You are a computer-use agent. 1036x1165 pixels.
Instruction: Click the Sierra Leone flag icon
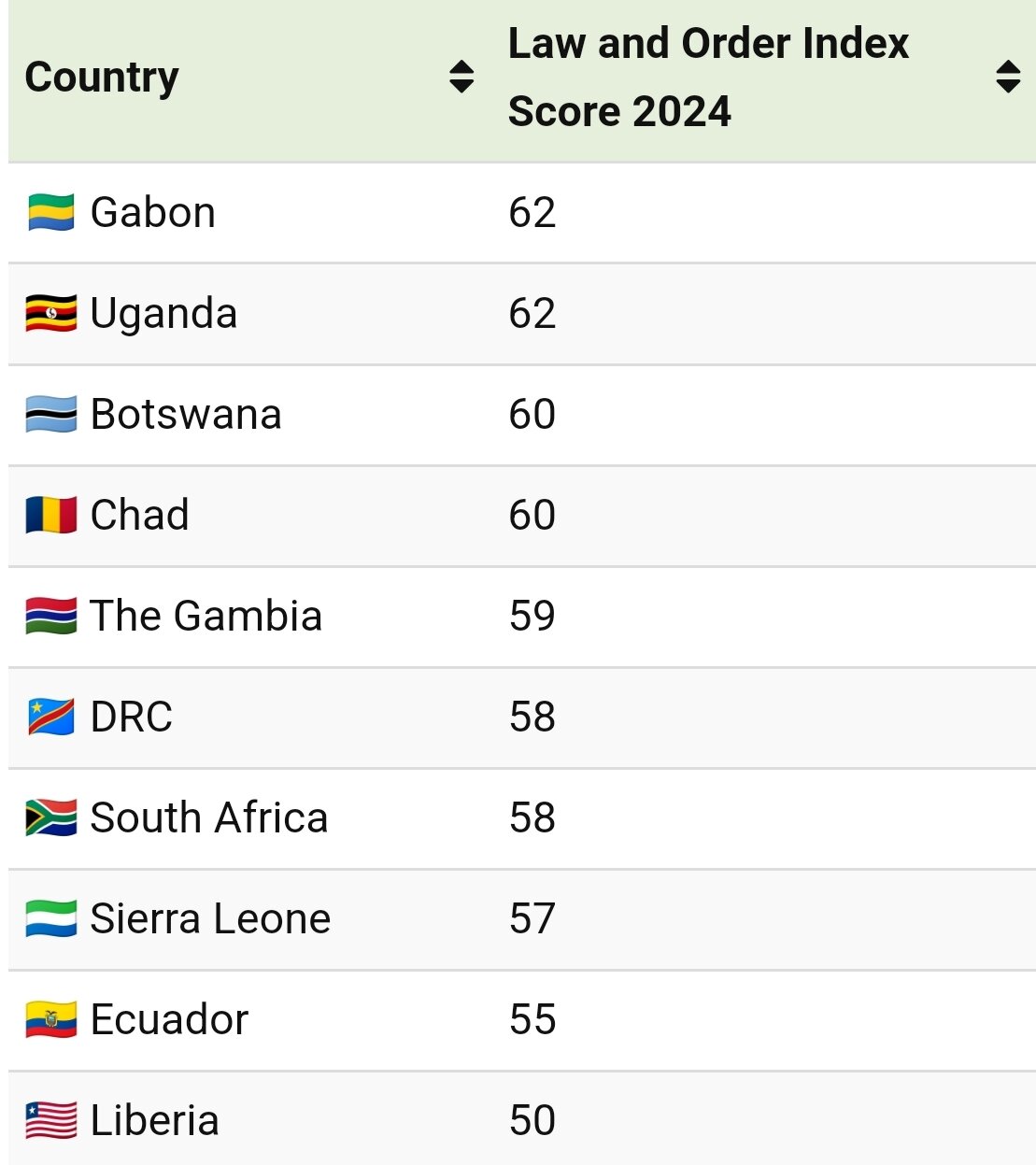[51, 919]
